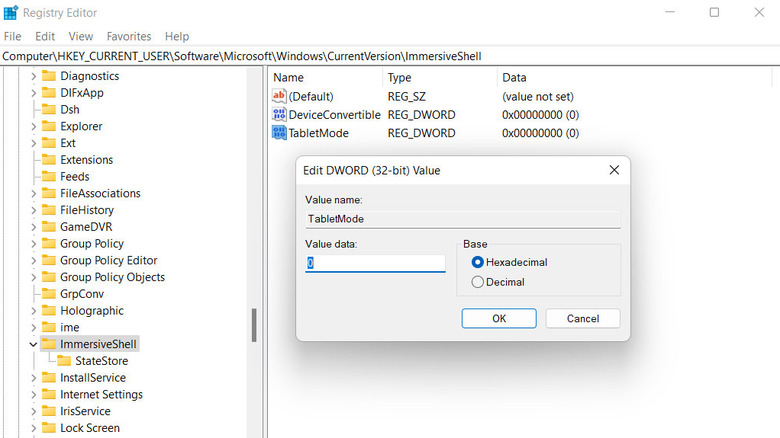
Task: Expand the Group Policy Editor key
Action: tap(33, 260)
